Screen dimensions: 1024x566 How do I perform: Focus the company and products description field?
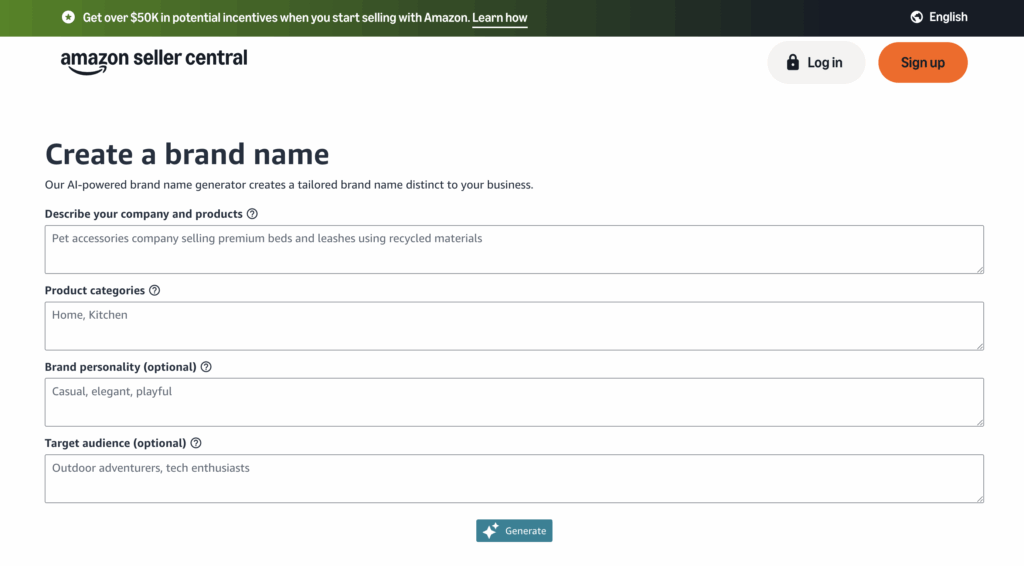(514, 249)
